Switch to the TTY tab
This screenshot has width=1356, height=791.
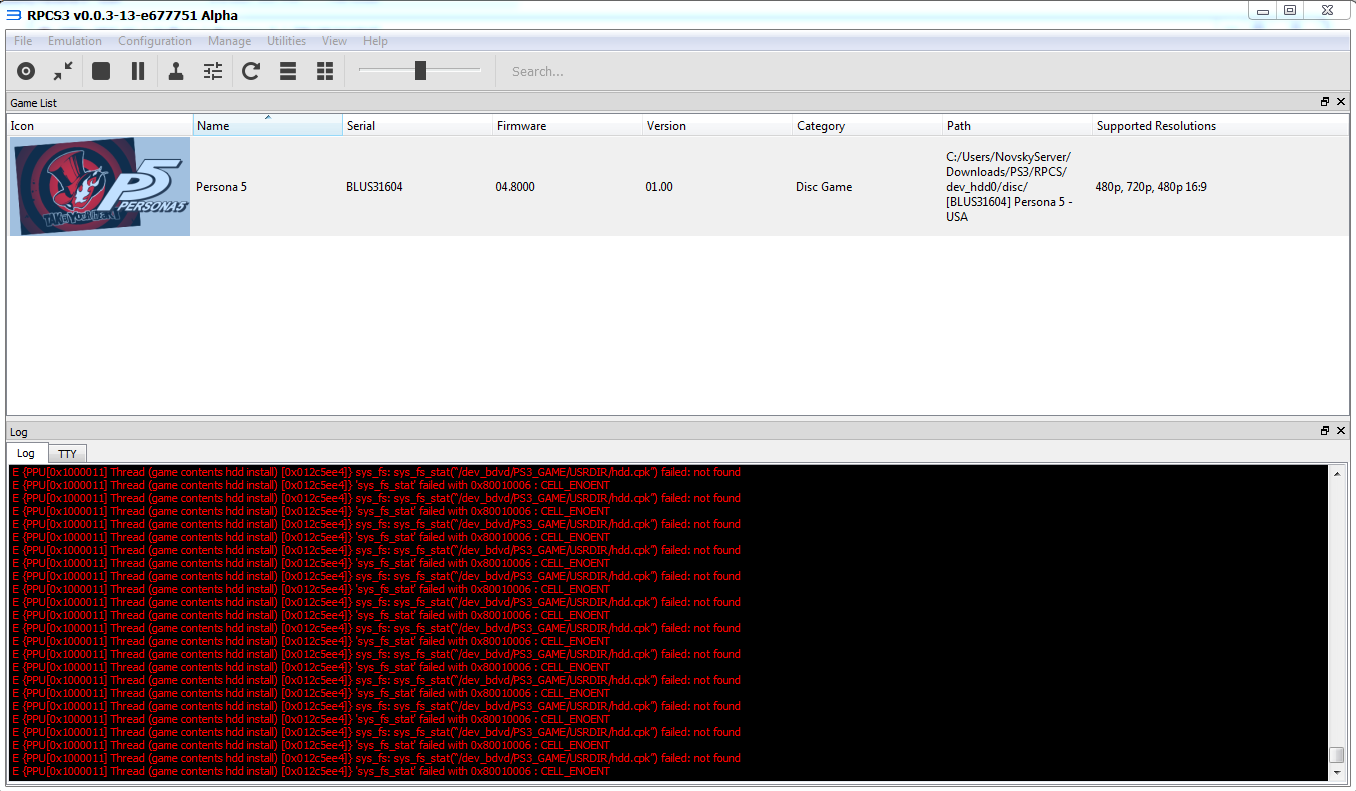point(67,454)
